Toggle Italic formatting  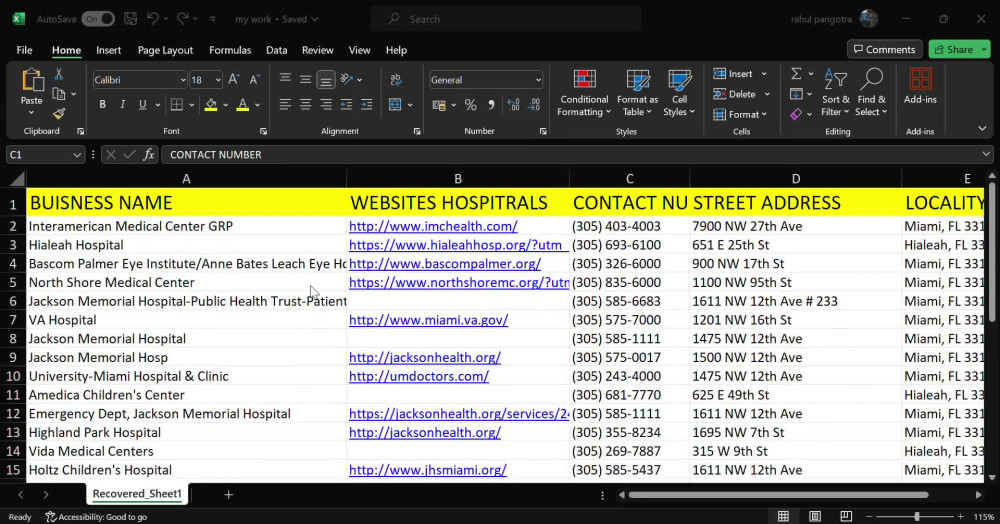click(x=122, y=105)
